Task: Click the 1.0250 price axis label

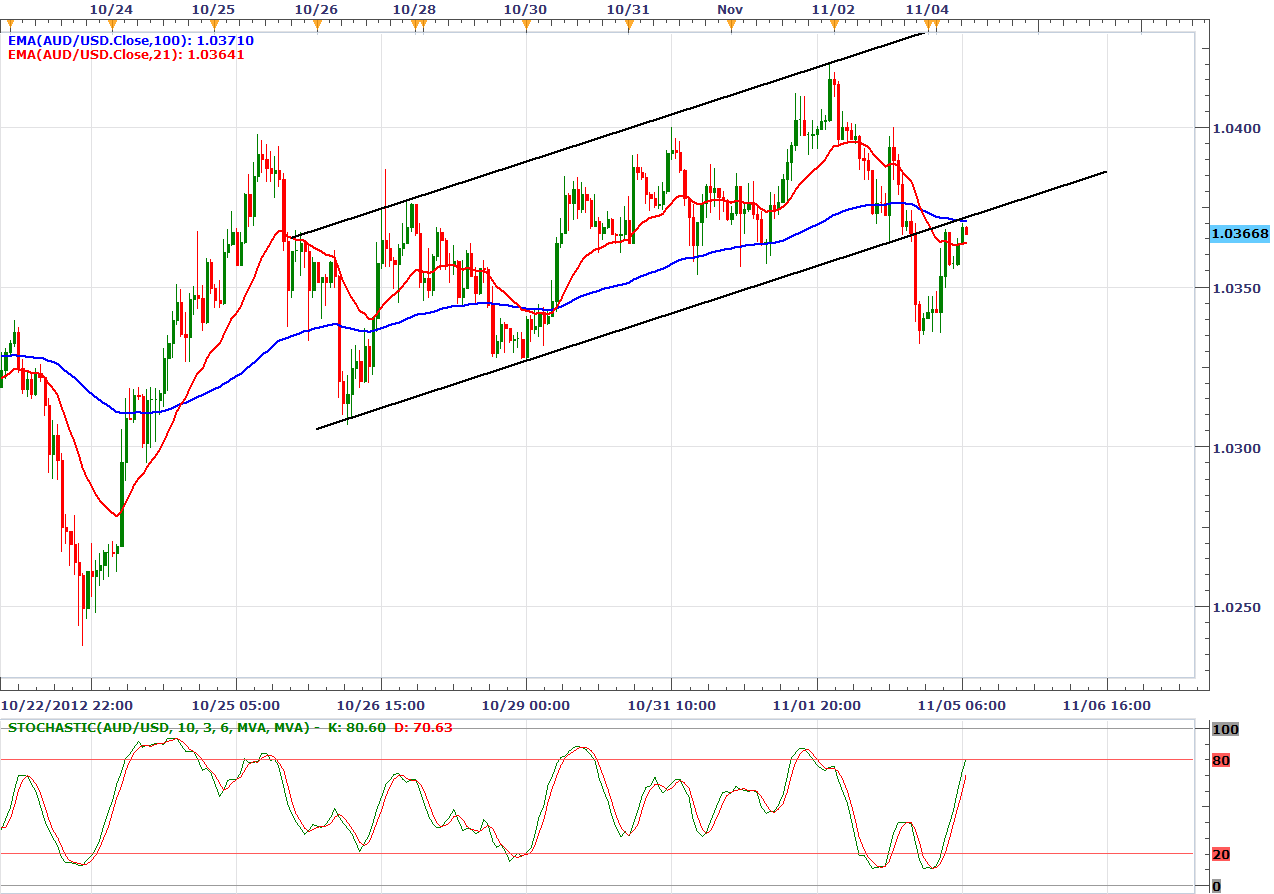Action: click(x=1239, y=607)
